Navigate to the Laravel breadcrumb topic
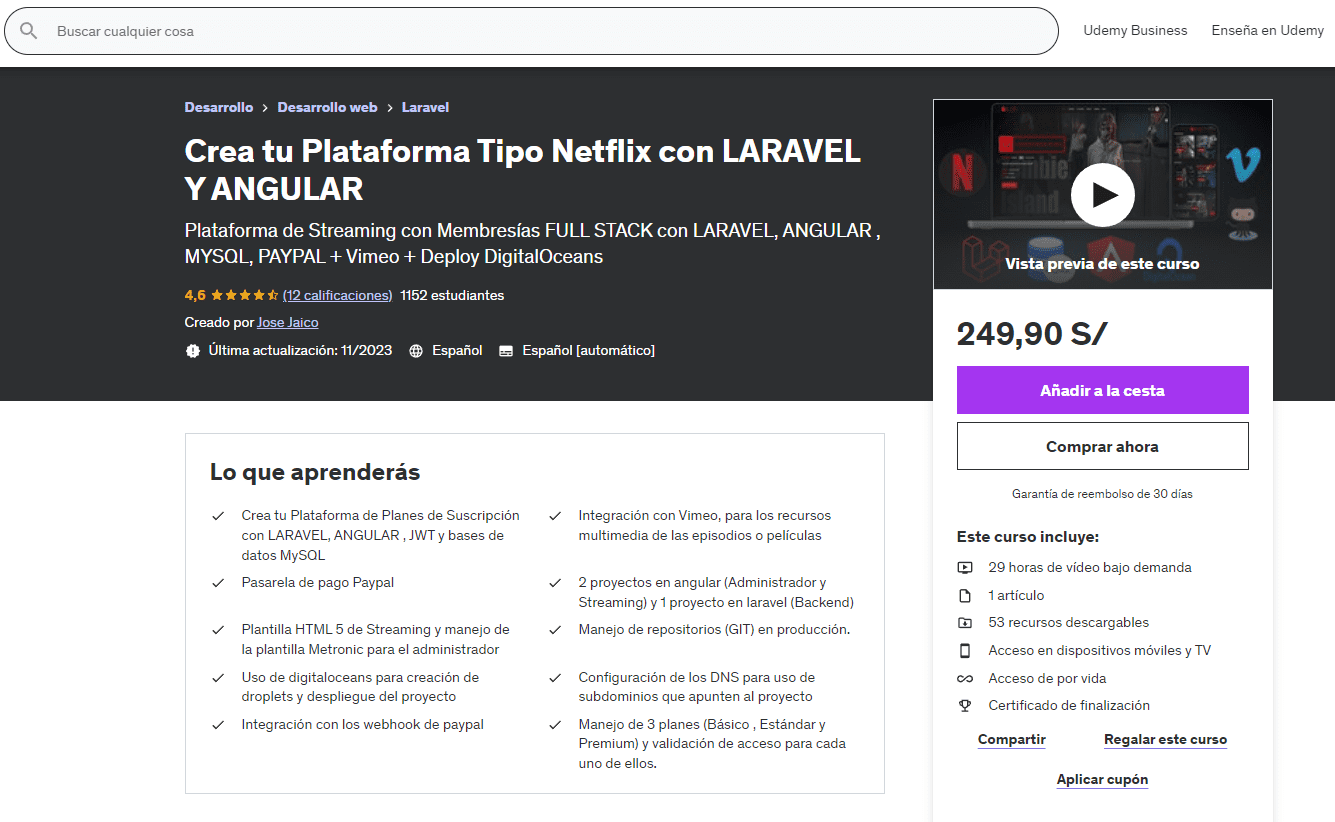This screenshot has height=822, width=1335. coord(425,107)
